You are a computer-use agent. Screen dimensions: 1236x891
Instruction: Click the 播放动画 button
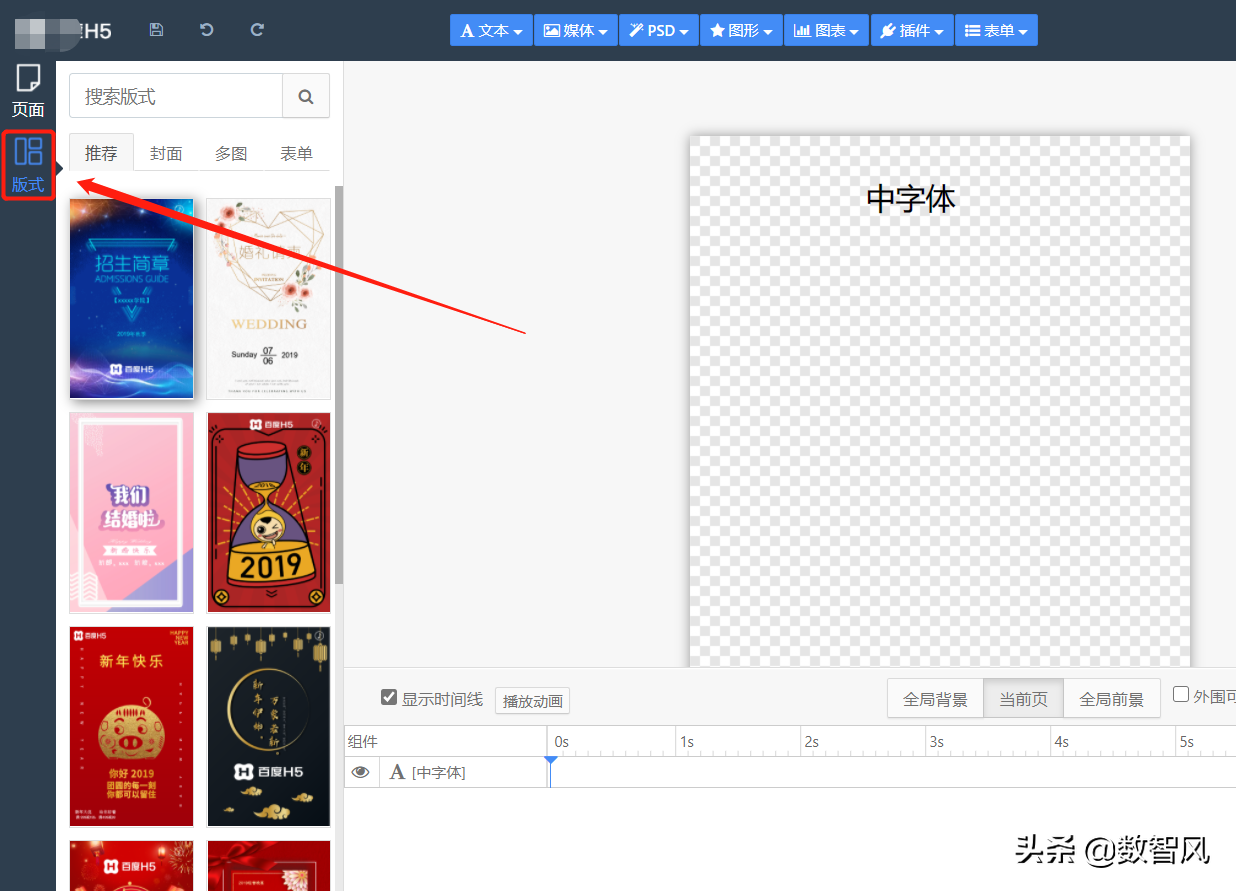pos(532,701)
